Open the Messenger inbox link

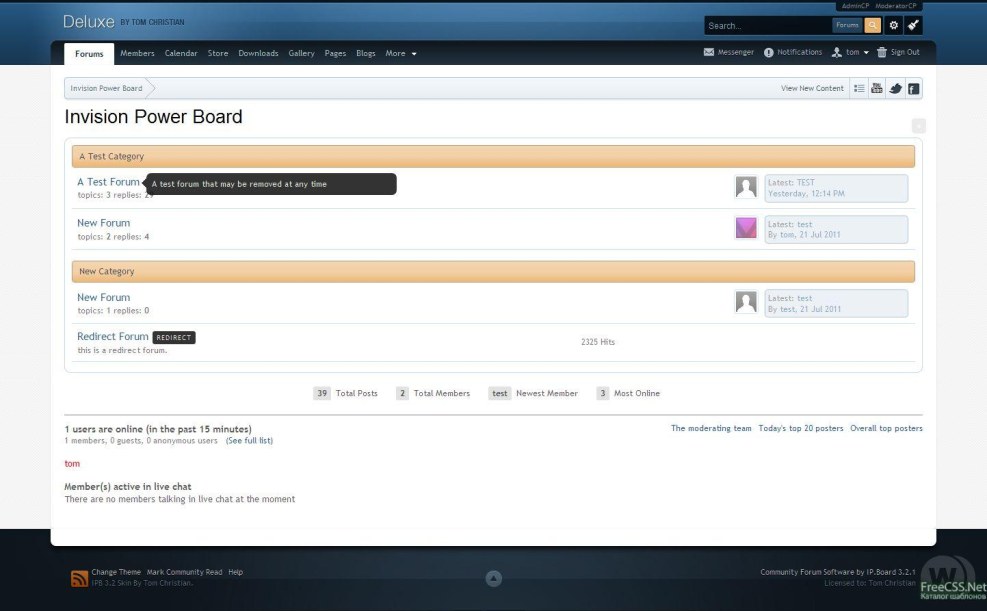(x=729, y=52)
